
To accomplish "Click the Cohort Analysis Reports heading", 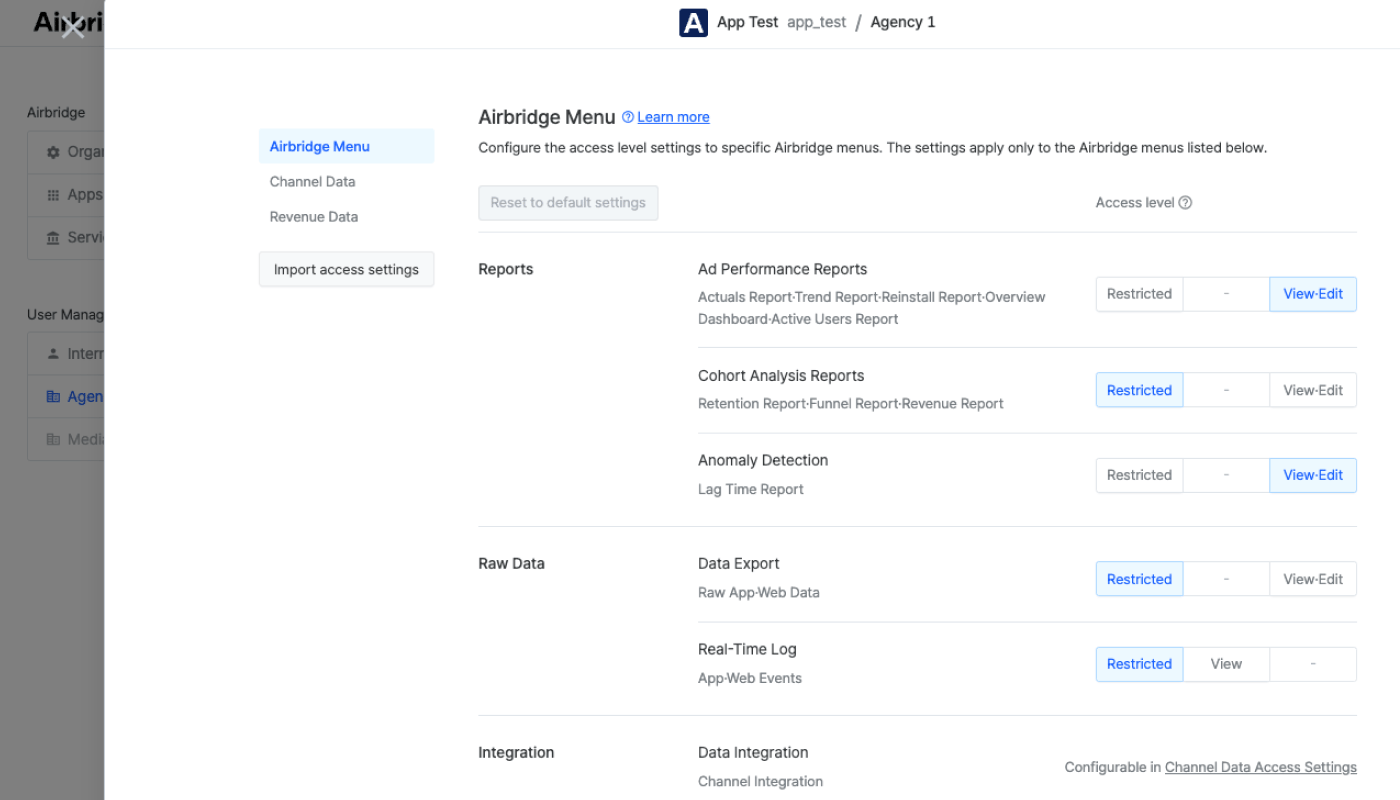I will tap(781, 376).
